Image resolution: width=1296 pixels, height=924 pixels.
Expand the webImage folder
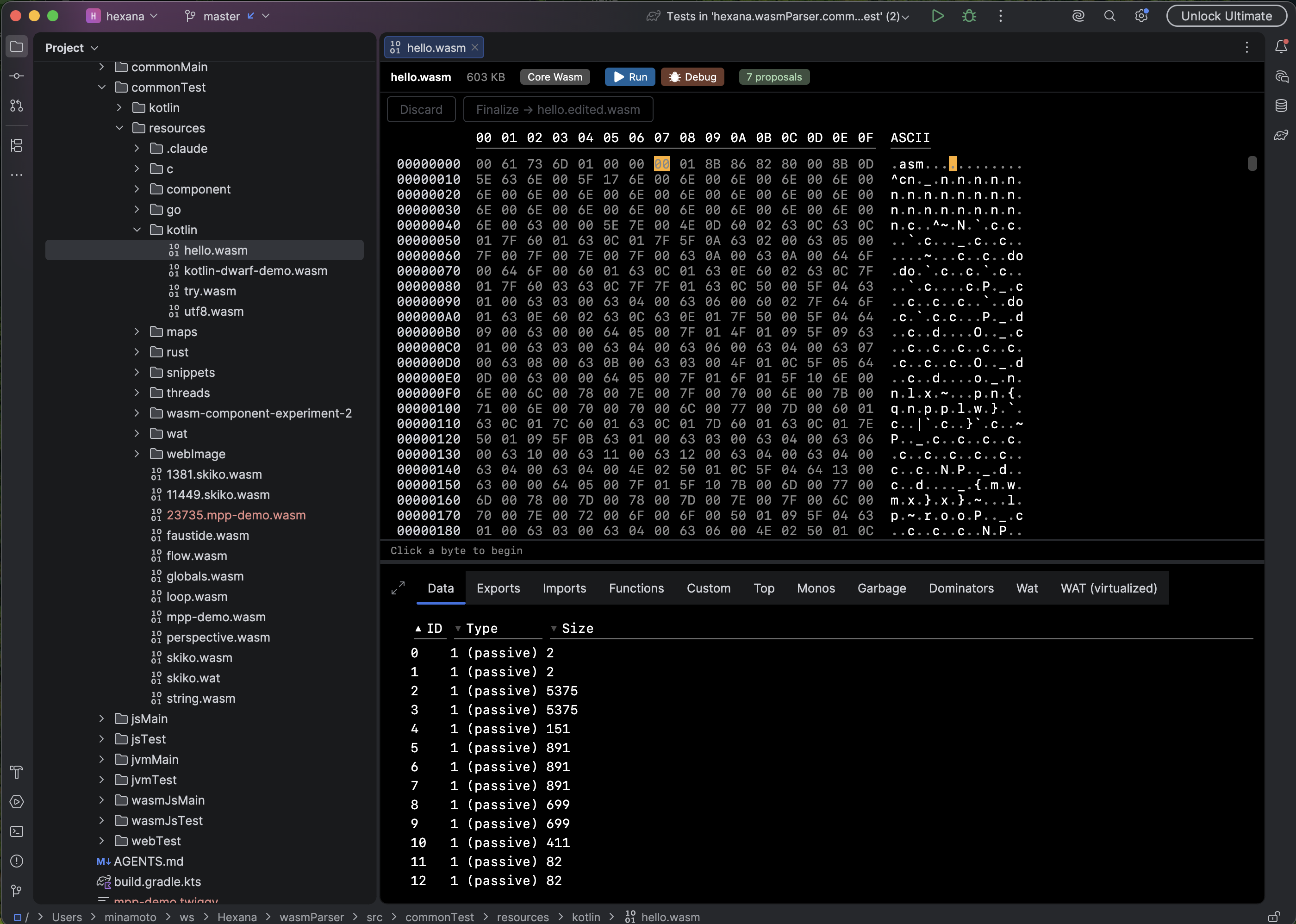pos(137,454)
